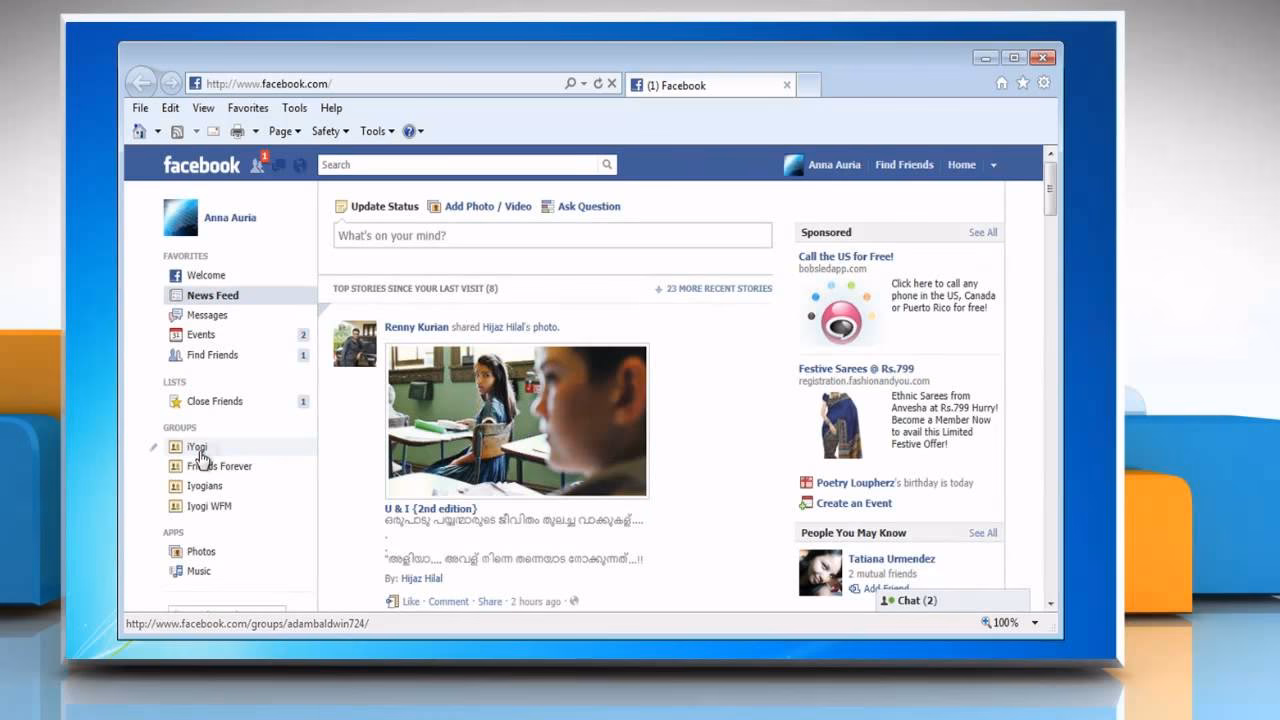The width and height of the screenshot is (1280, 720).
Task: Open the zoom level dropdown arrow at 100%
Action: (x=1035, y=622)
